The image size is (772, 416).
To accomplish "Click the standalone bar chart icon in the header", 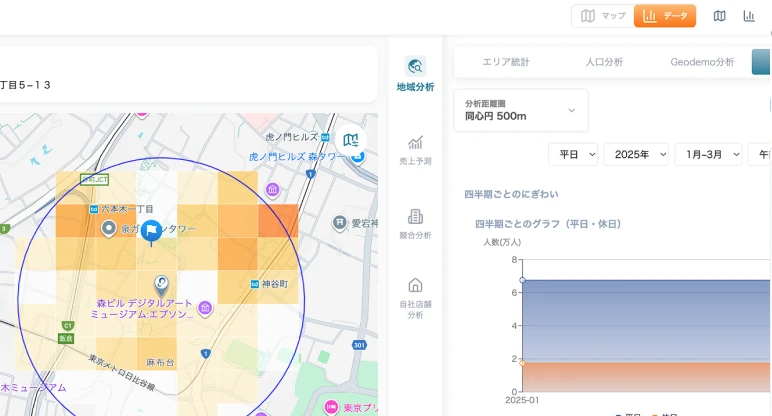I will [x=749, y=16].
